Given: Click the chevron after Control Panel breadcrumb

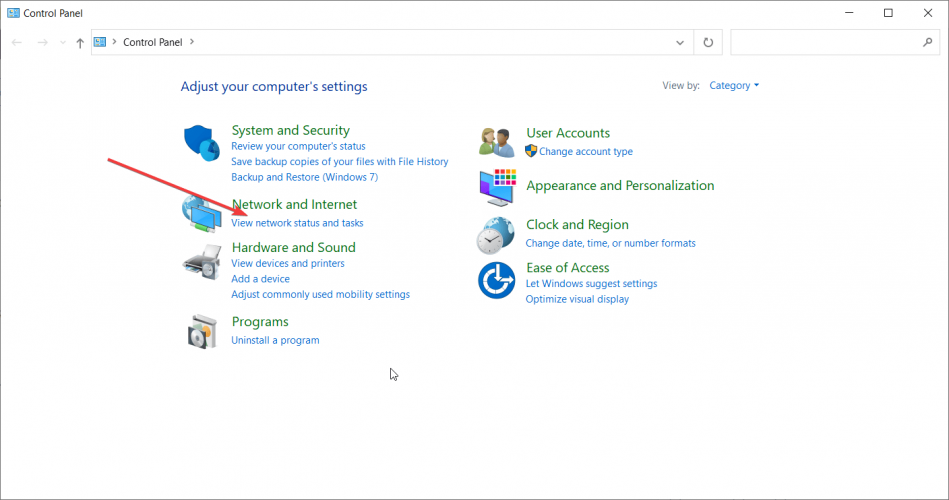Looking at the screenshot, I should click(192, 42).
